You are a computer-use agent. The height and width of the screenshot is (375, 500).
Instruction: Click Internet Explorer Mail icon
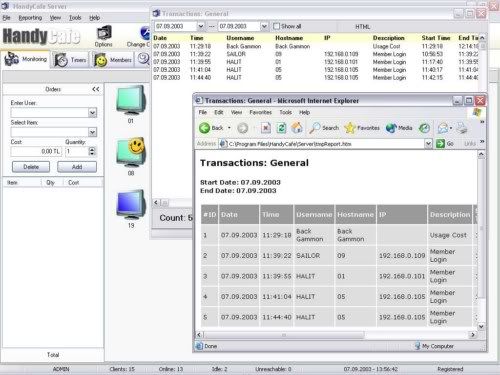point(443,128)
